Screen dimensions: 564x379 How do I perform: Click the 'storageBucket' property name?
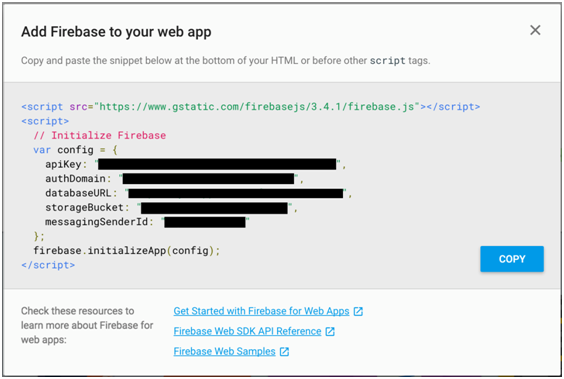(84, 207)
